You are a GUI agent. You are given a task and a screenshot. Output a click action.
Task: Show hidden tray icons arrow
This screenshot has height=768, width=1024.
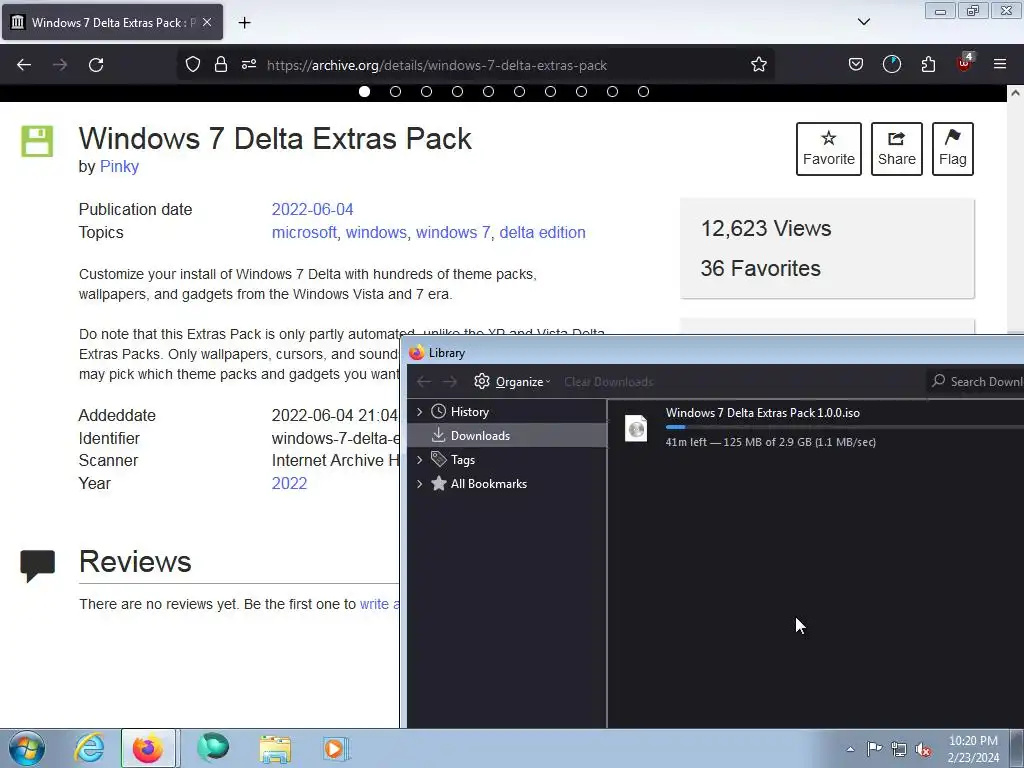click(850, 749)
